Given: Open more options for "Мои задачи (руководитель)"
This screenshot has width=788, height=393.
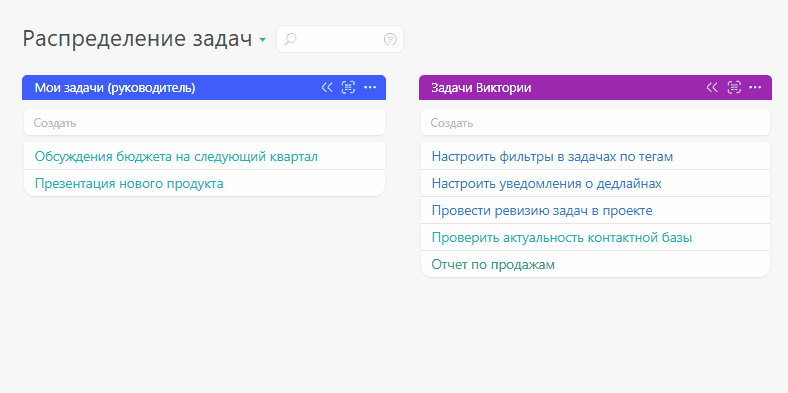Looking at the screenshot, I should coord(370,87).
